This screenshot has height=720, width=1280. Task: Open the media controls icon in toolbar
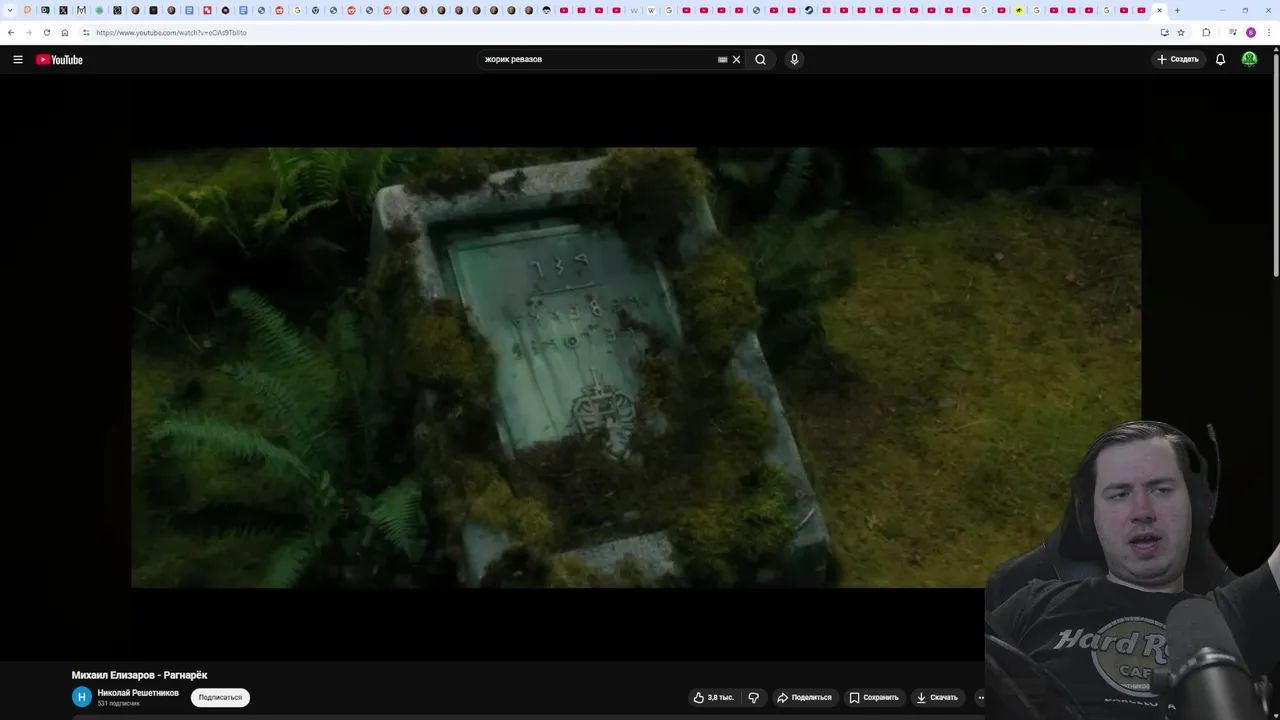point(1232,32)
